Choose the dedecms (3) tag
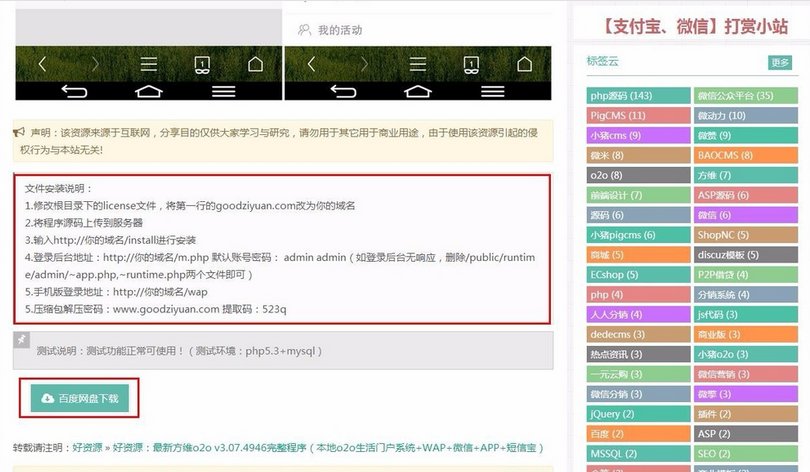Viewport: 810px width, 472px height. pyautogui.click(x=638, y=334)
